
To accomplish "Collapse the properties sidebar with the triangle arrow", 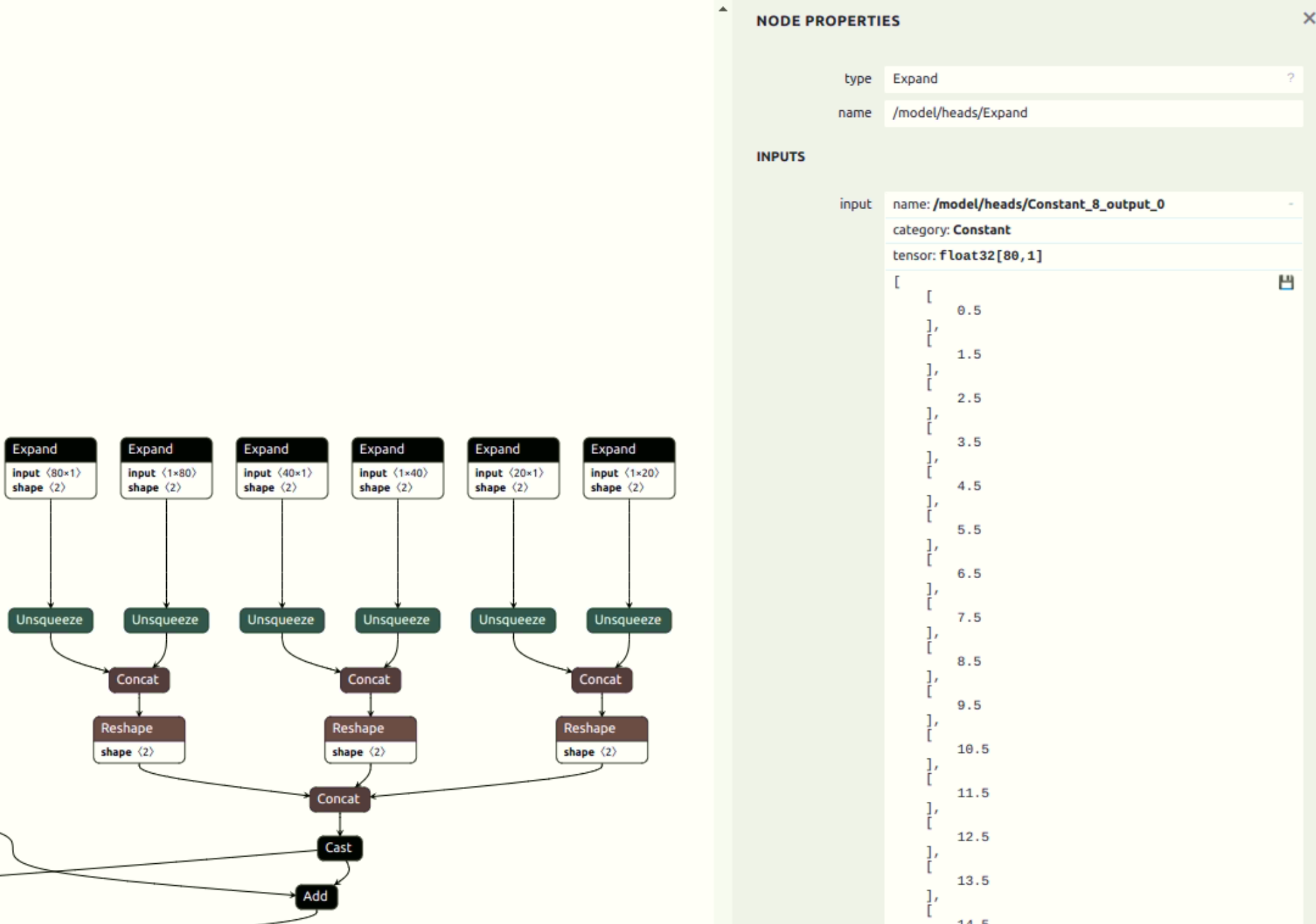I will [x=723, y=9].
